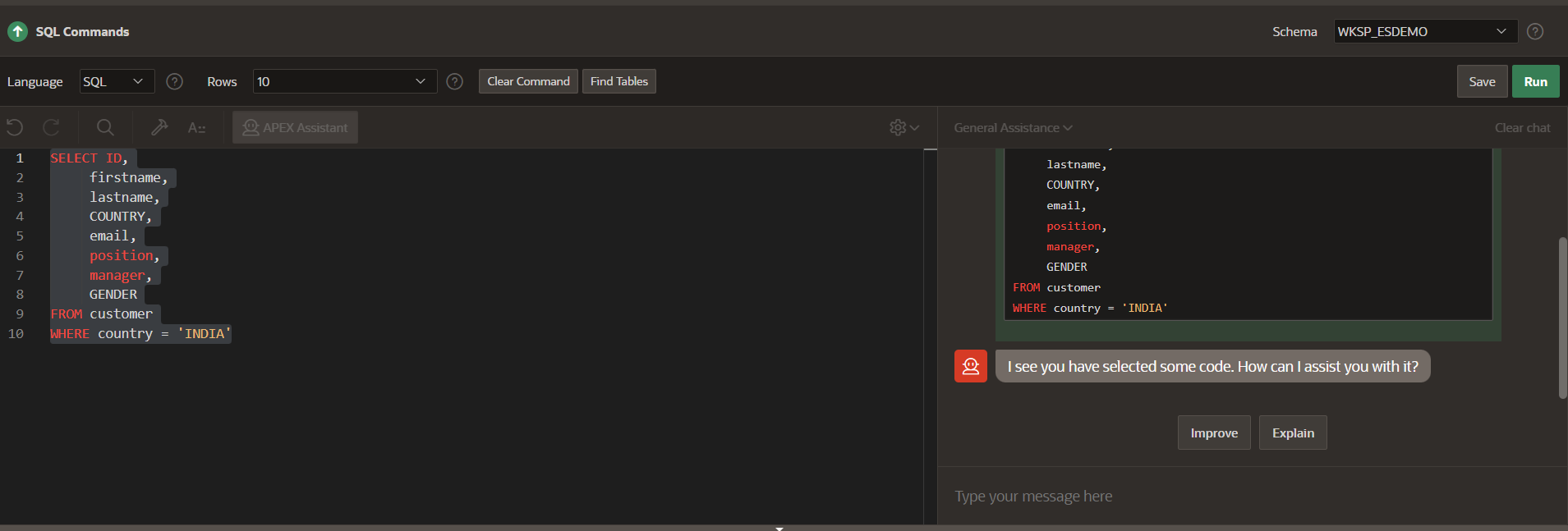Screen dimensions: 1568x531
Task: Click the redo icon in editor toolbar
Action: tap(51, 127)
